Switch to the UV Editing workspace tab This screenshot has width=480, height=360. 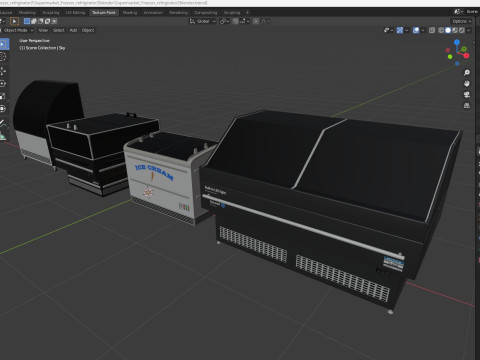[x=76, y=13]
